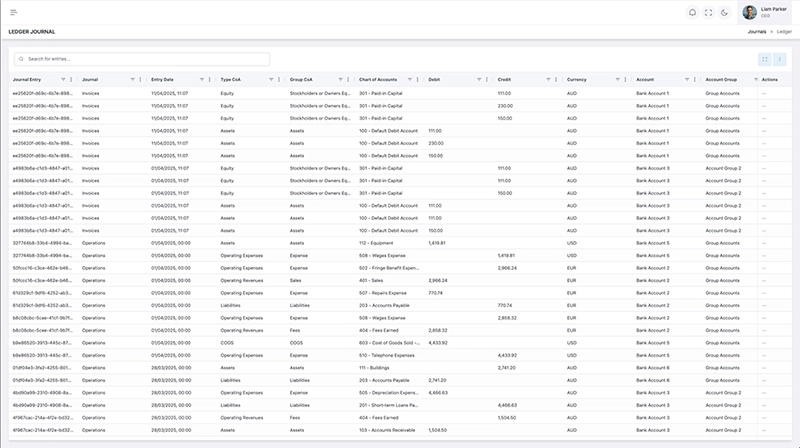Filter the Journal column
The image size is (800, 448).
133,80
